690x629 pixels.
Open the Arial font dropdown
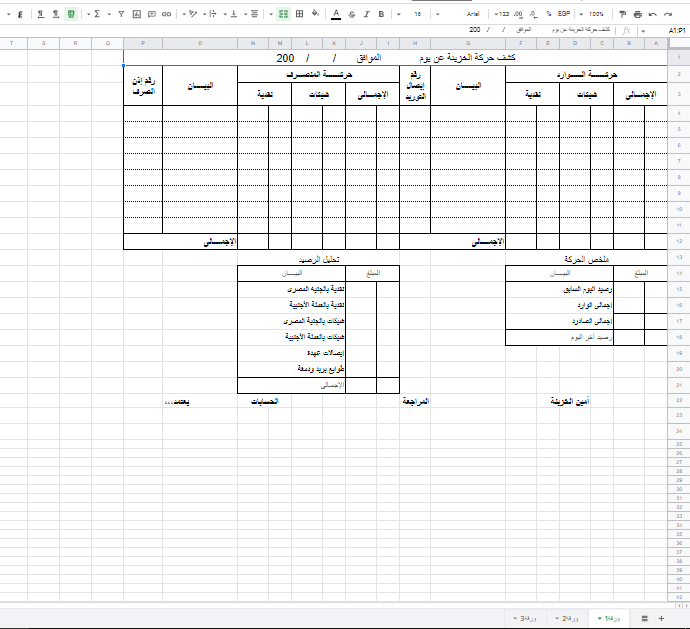[x=472, y=15]
